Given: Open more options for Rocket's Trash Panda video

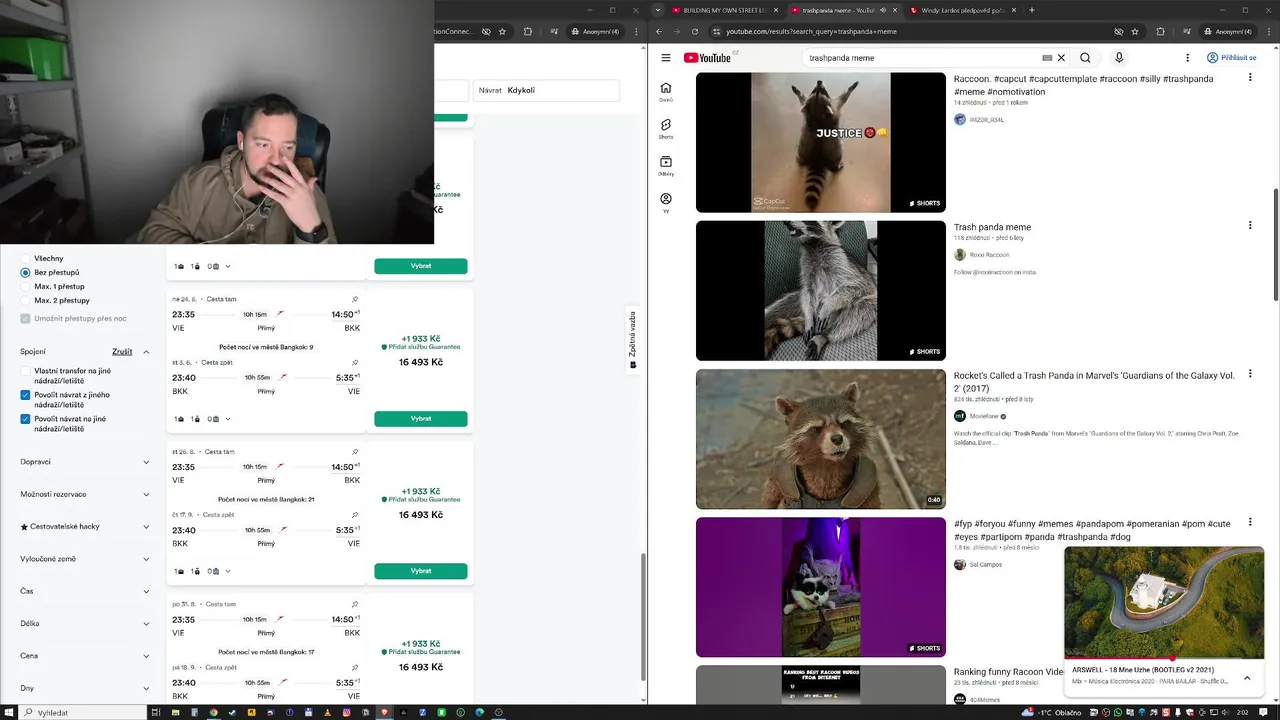Looking at the screenshot, I should tap(1249, 374).
